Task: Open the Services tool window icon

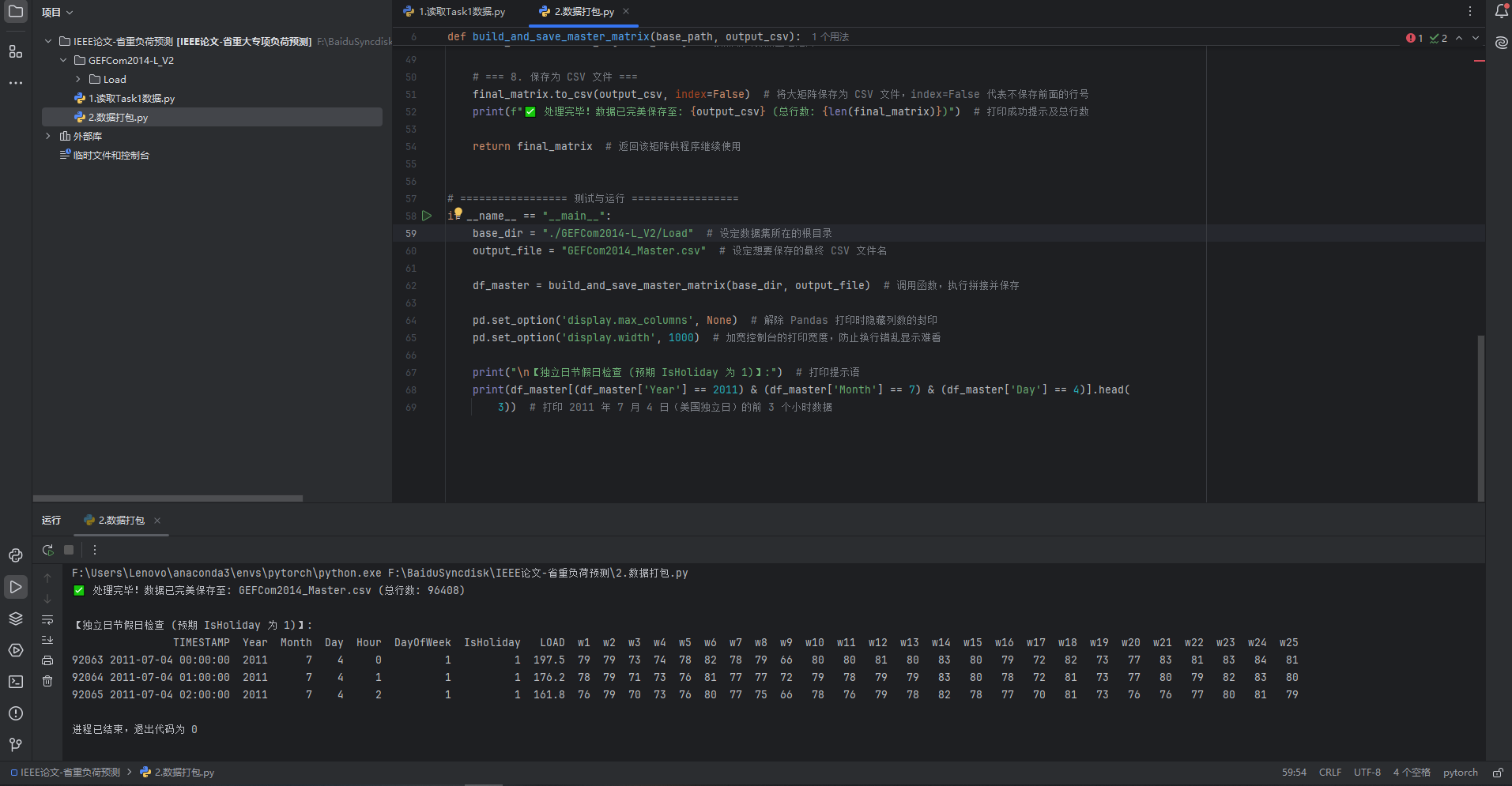Action: point(15,650)
